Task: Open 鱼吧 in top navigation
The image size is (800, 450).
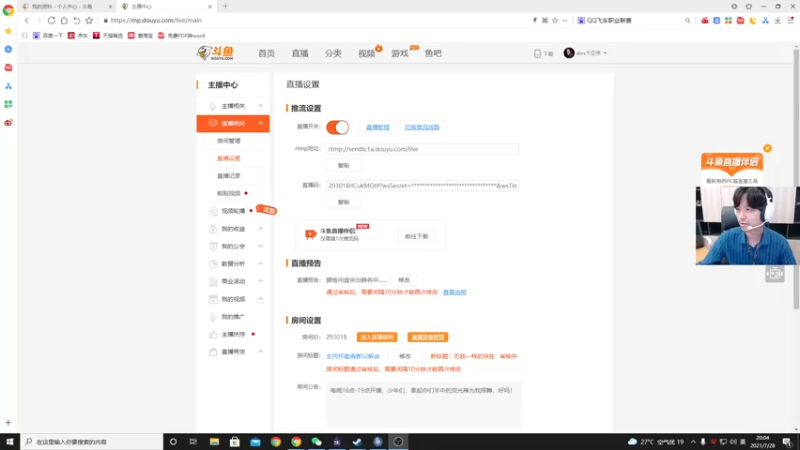Action: (x=433, y=53)
